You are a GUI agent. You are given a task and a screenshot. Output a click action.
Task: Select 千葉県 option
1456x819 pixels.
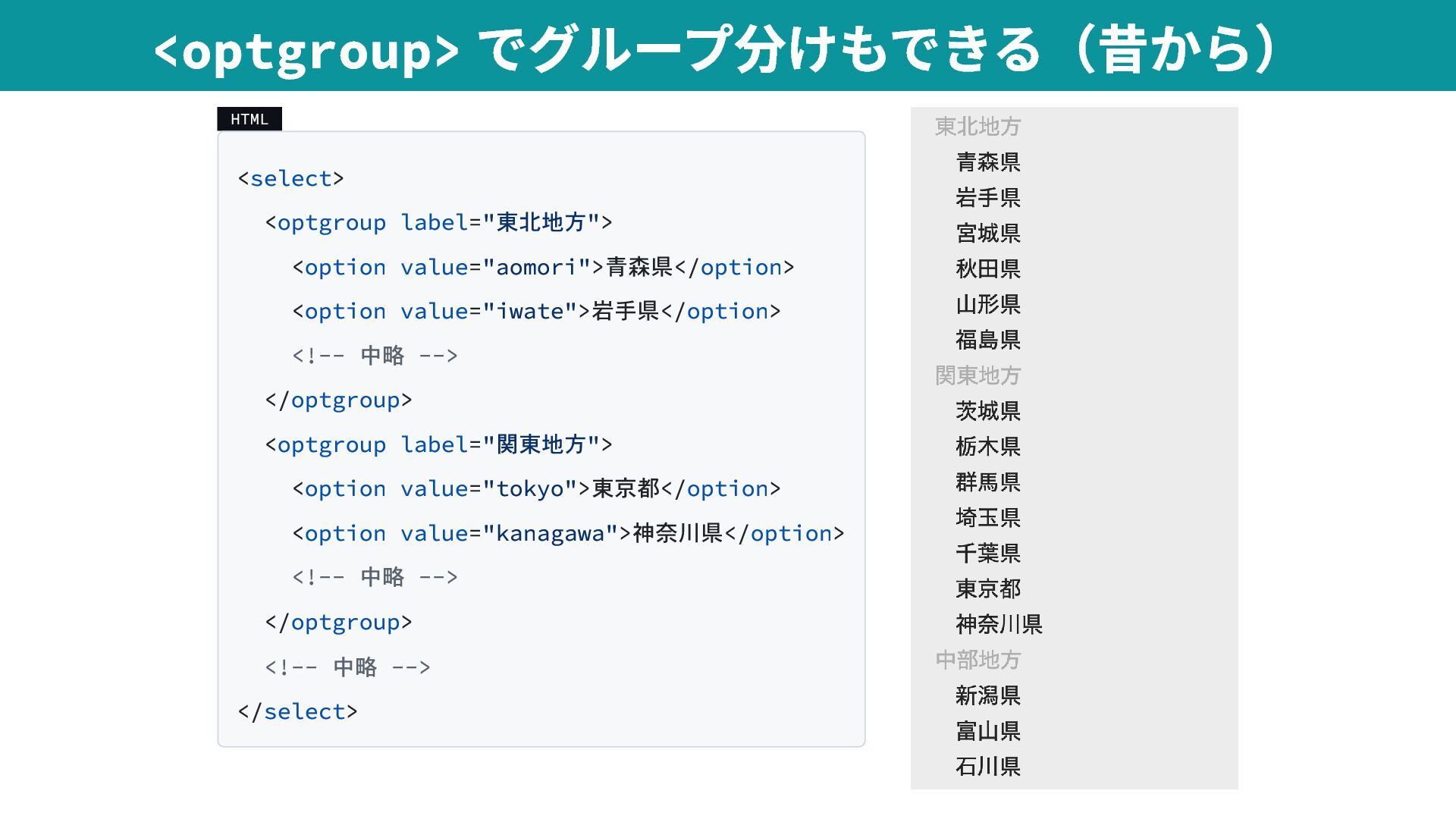pos(987,554)
